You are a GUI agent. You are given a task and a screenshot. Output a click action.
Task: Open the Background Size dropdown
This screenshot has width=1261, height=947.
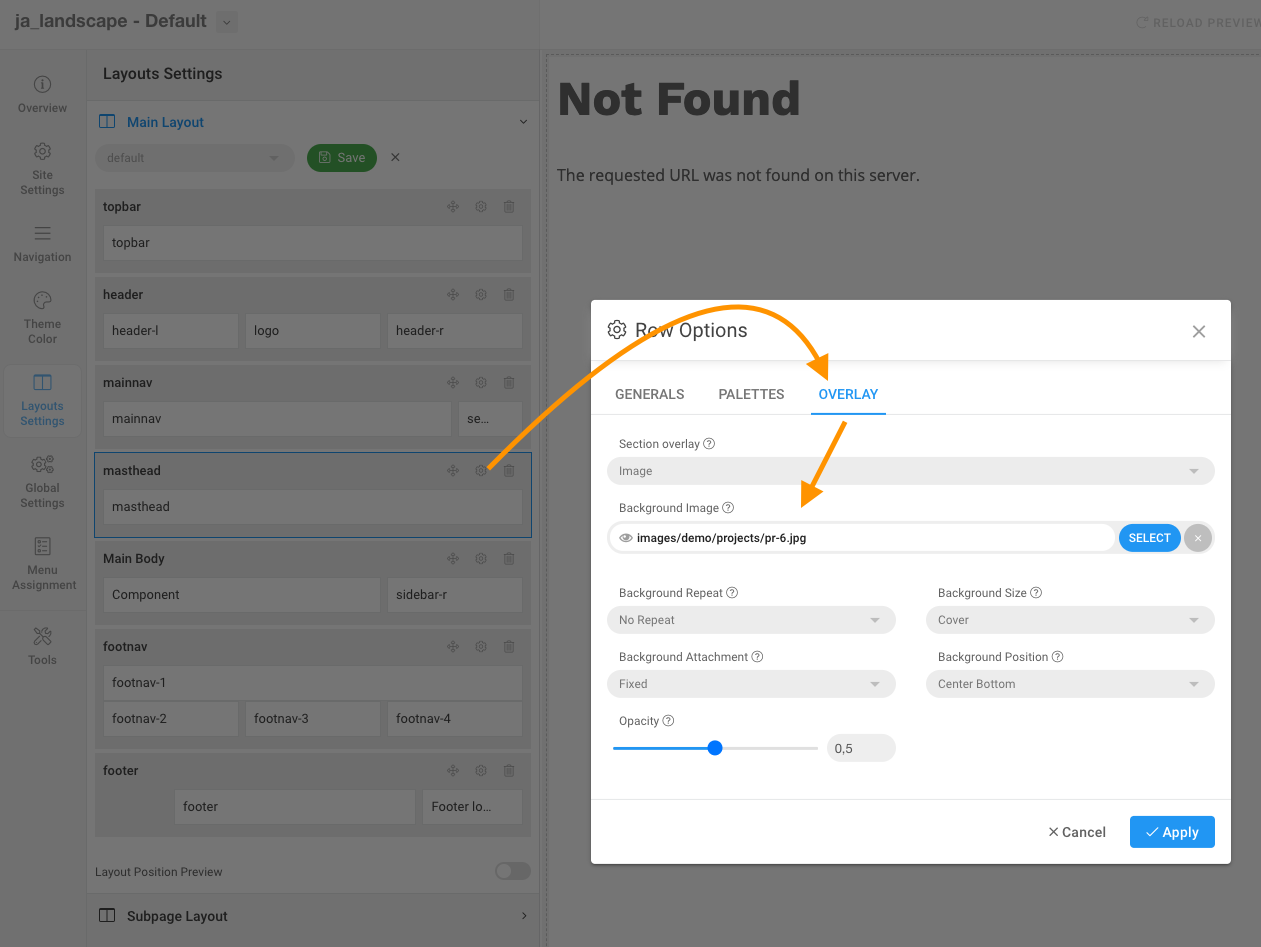point(1070,620)
